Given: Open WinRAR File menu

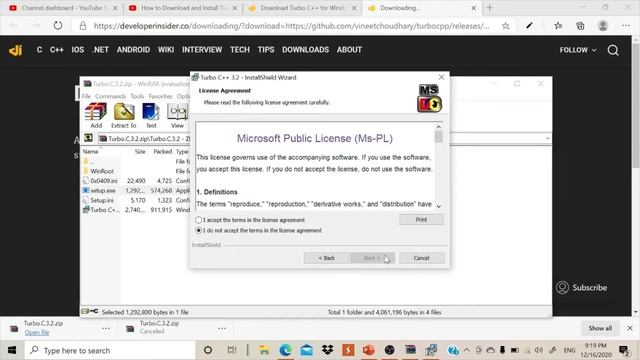Looking at the screenshot, I should click(86, 96).
